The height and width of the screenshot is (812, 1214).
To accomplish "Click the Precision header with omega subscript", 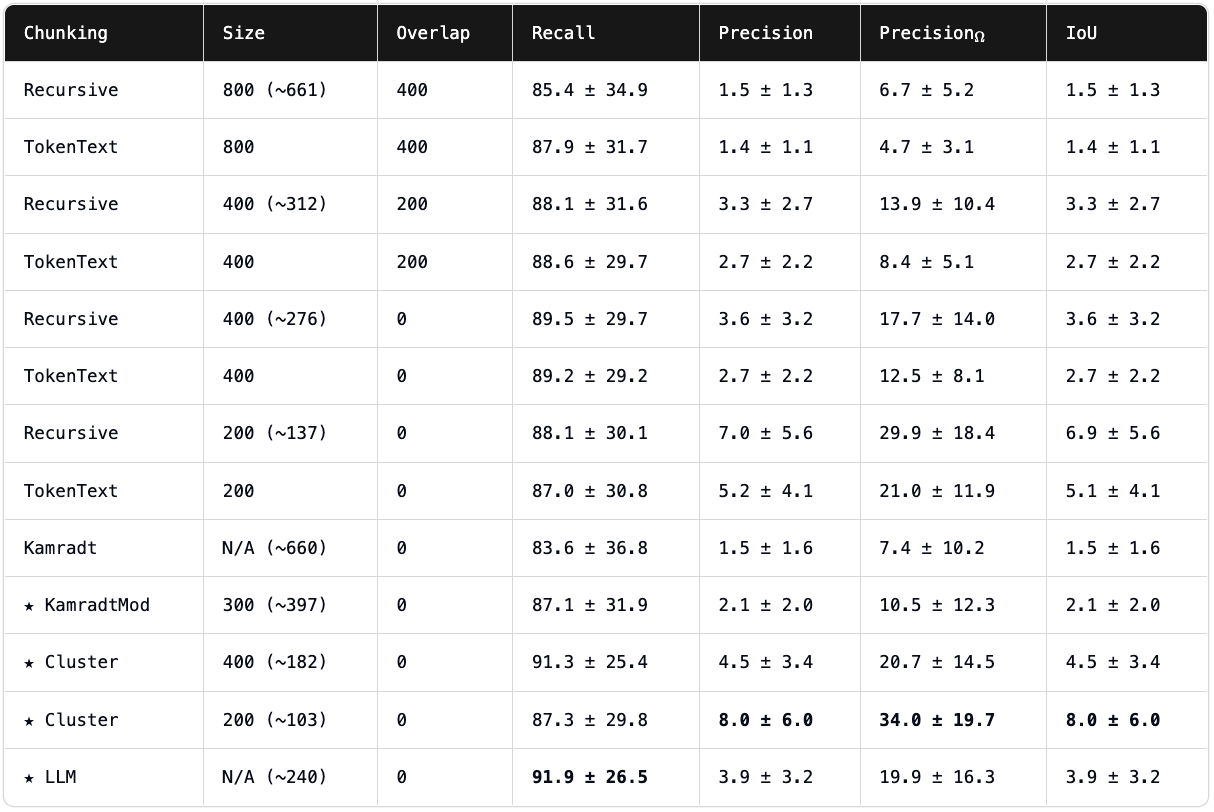I will [932, 33].
